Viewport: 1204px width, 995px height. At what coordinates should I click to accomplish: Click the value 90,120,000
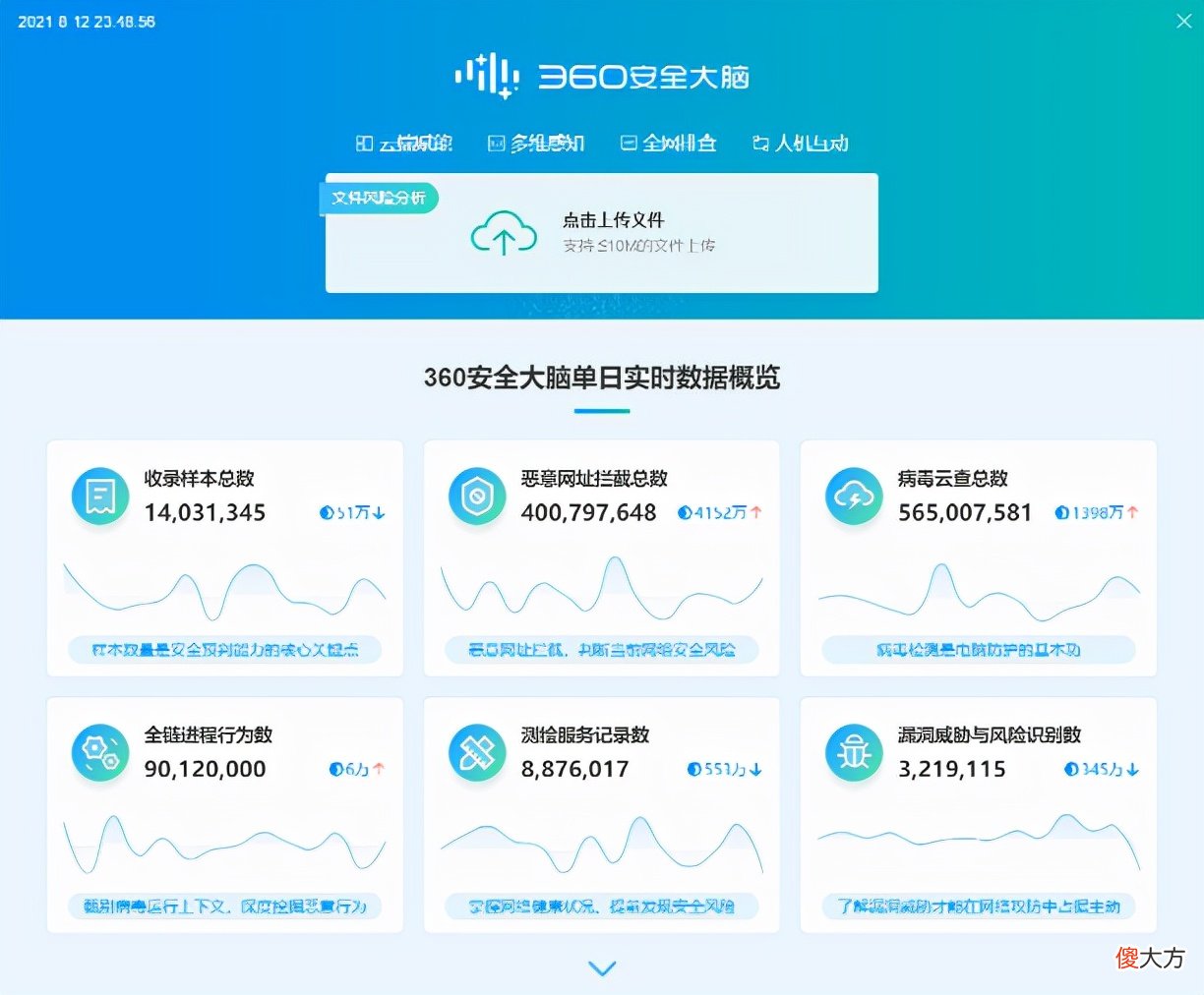(205, 770)
